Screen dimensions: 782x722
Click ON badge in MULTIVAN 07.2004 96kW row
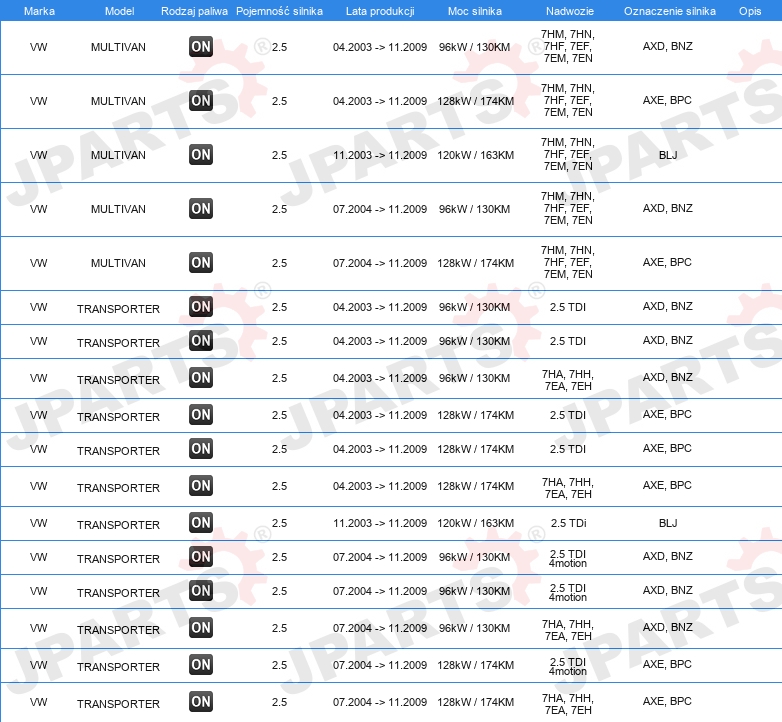pos(201,208)
